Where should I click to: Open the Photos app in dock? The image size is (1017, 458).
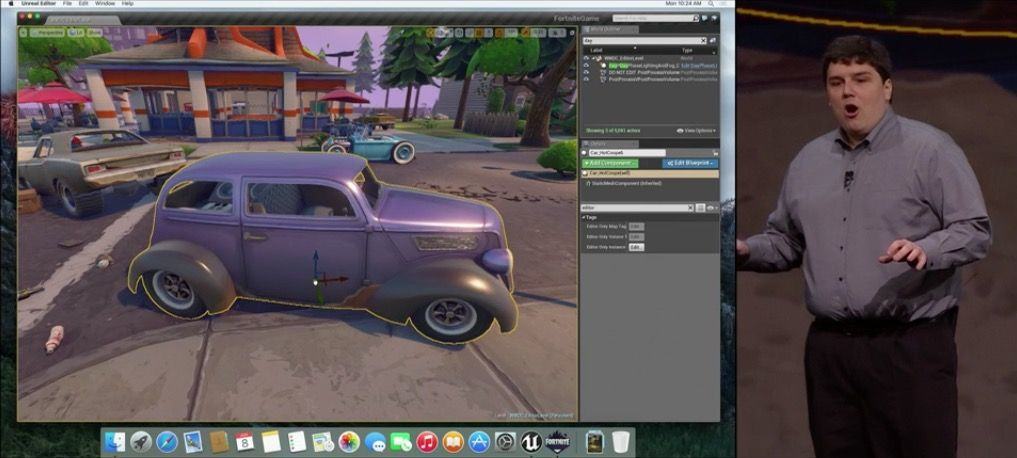coord(349,440)
